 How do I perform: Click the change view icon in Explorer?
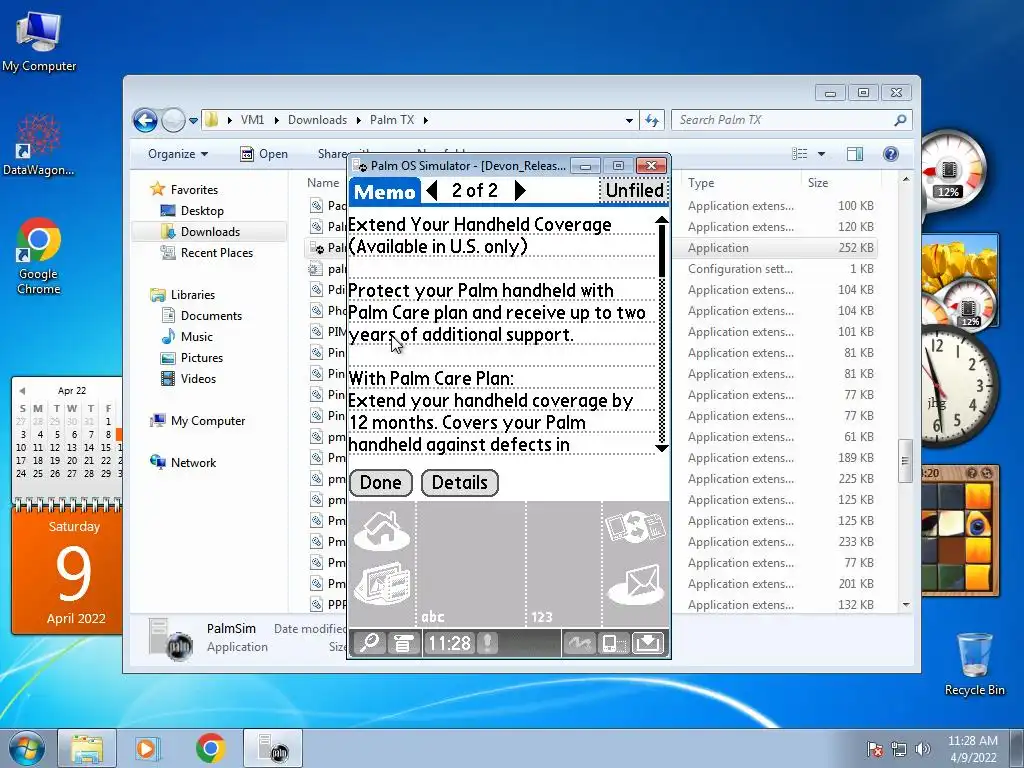click(x=800, y=154)
